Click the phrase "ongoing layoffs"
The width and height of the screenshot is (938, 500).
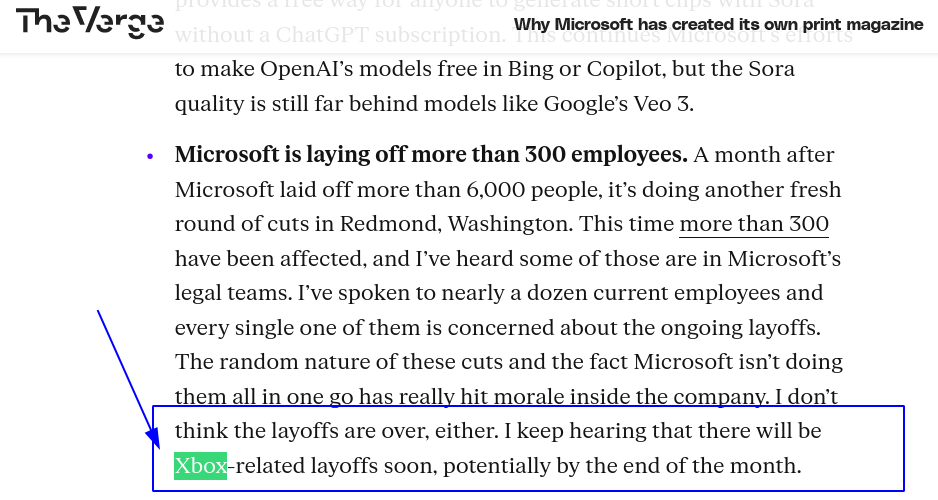(x=740, y=328)
